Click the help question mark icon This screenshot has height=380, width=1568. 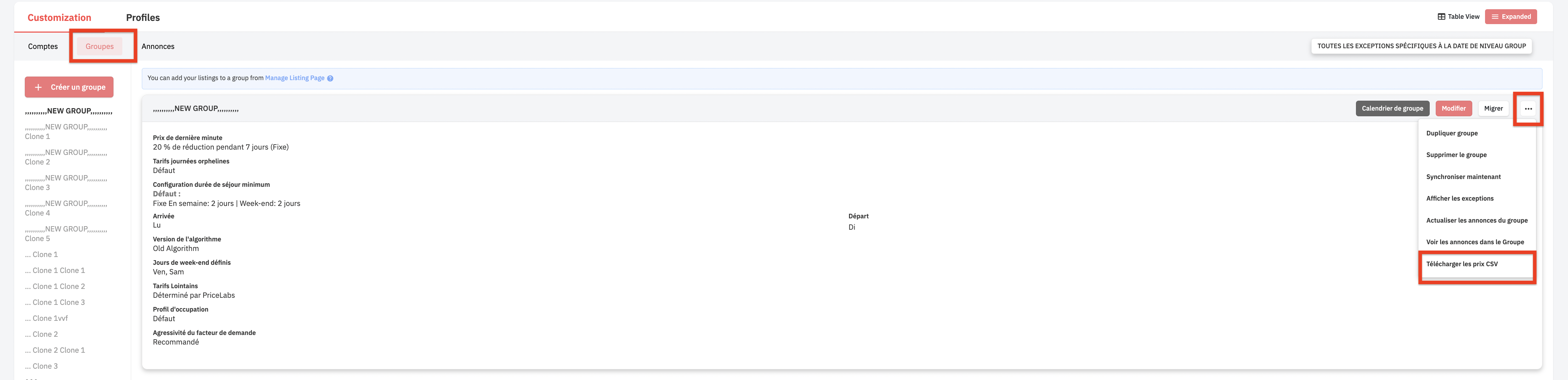pos(330,79)
